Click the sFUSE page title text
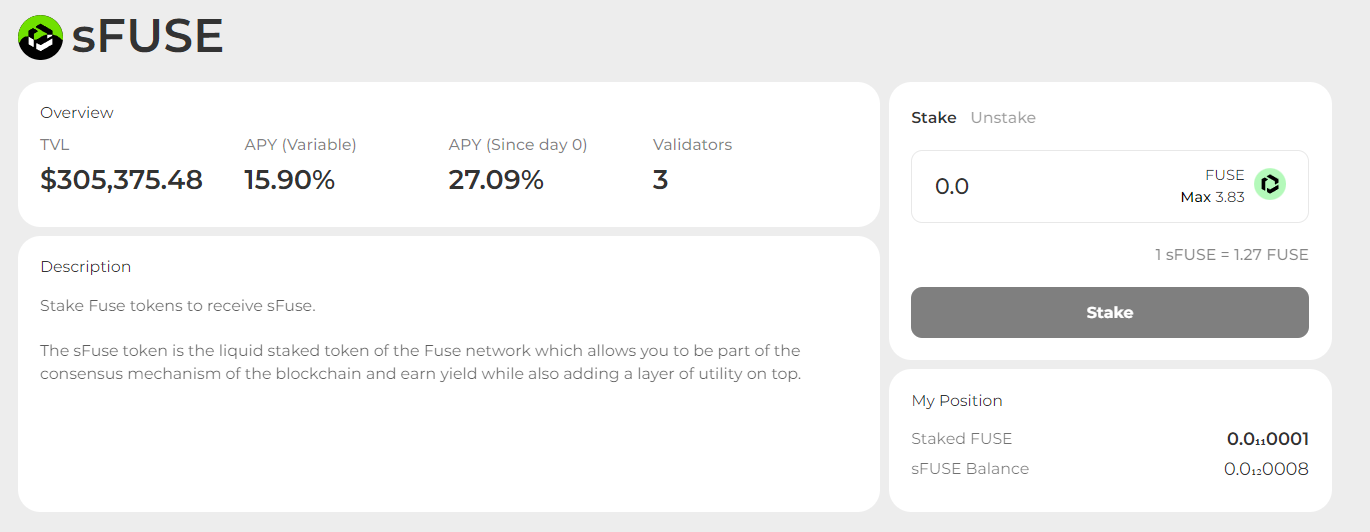This screenshot has height=532, width=1370. coord(147,37)
